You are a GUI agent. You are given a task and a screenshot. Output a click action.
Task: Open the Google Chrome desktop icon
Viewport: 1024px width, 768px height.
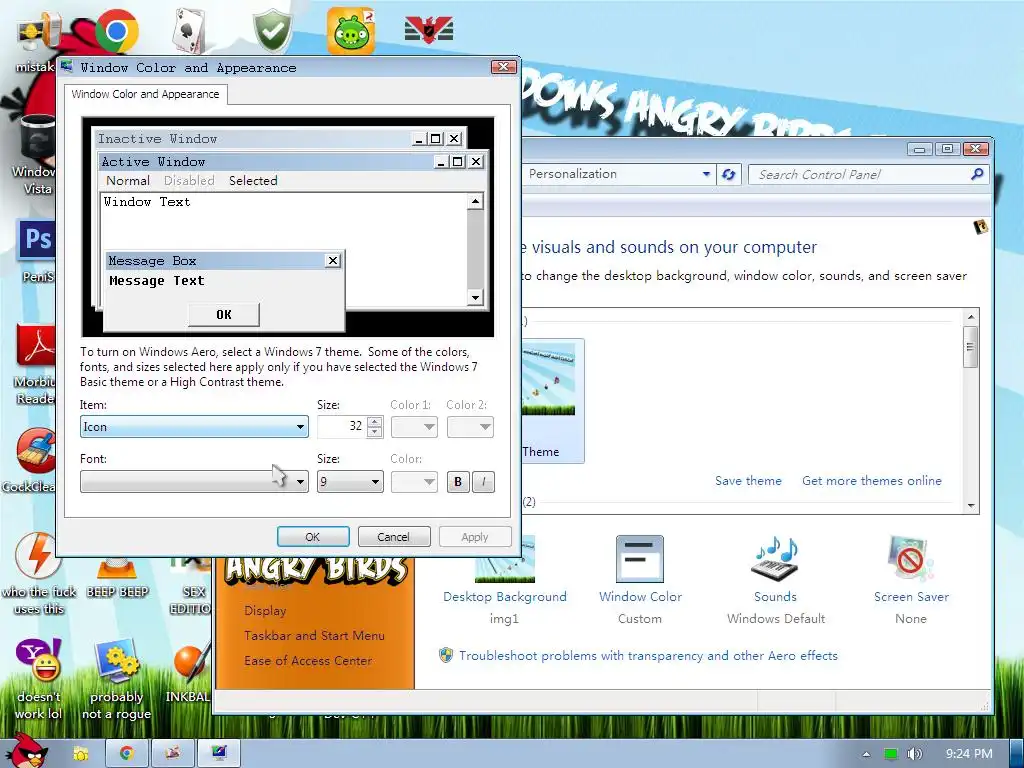click(x=116, y=30)
